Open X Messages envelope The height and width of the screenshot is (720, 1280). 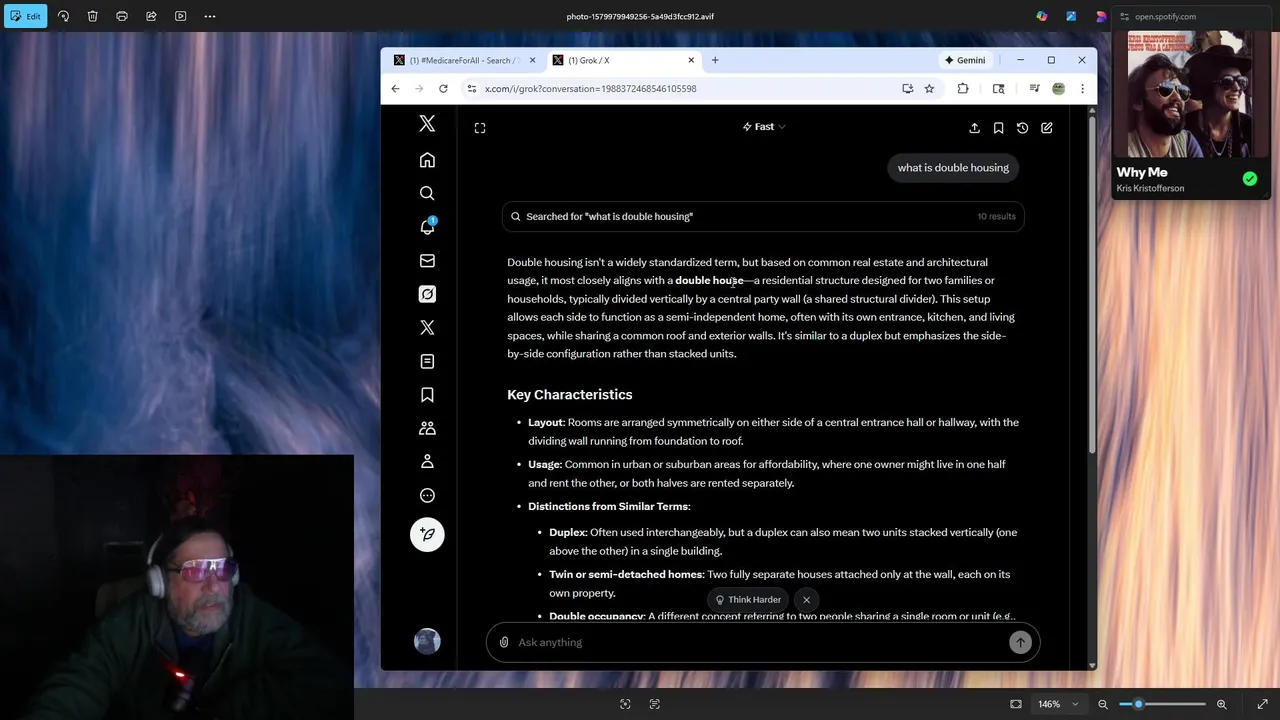[x=427, y=261]
